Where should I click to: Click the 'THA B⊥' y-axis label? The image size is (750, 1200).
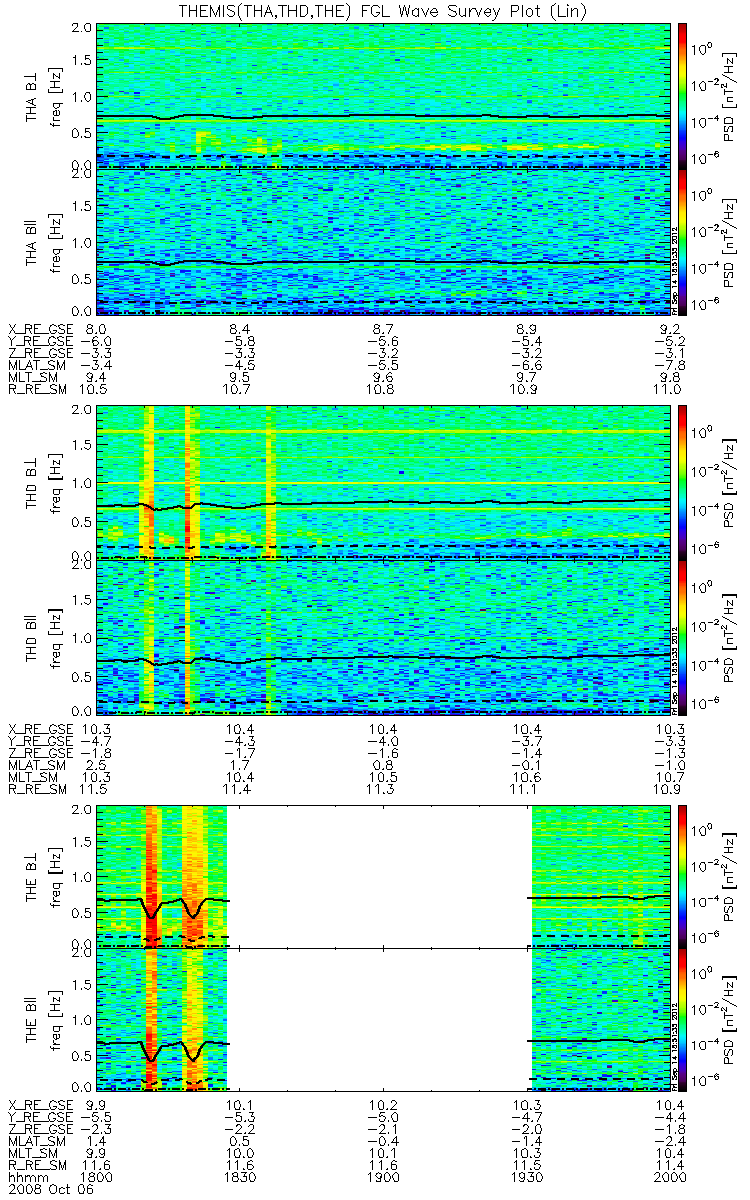click(31, 95)
